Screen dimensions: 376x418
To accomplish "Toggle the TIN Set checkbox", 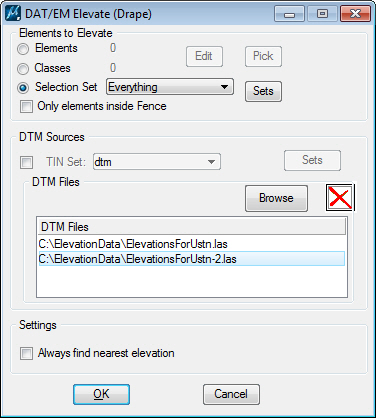I will pos(26,163).
